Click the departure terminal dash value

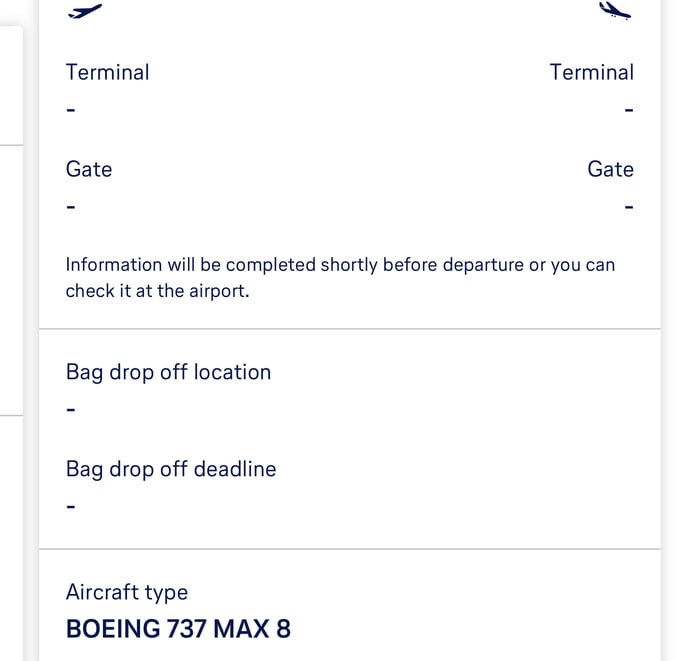(70, 110)
